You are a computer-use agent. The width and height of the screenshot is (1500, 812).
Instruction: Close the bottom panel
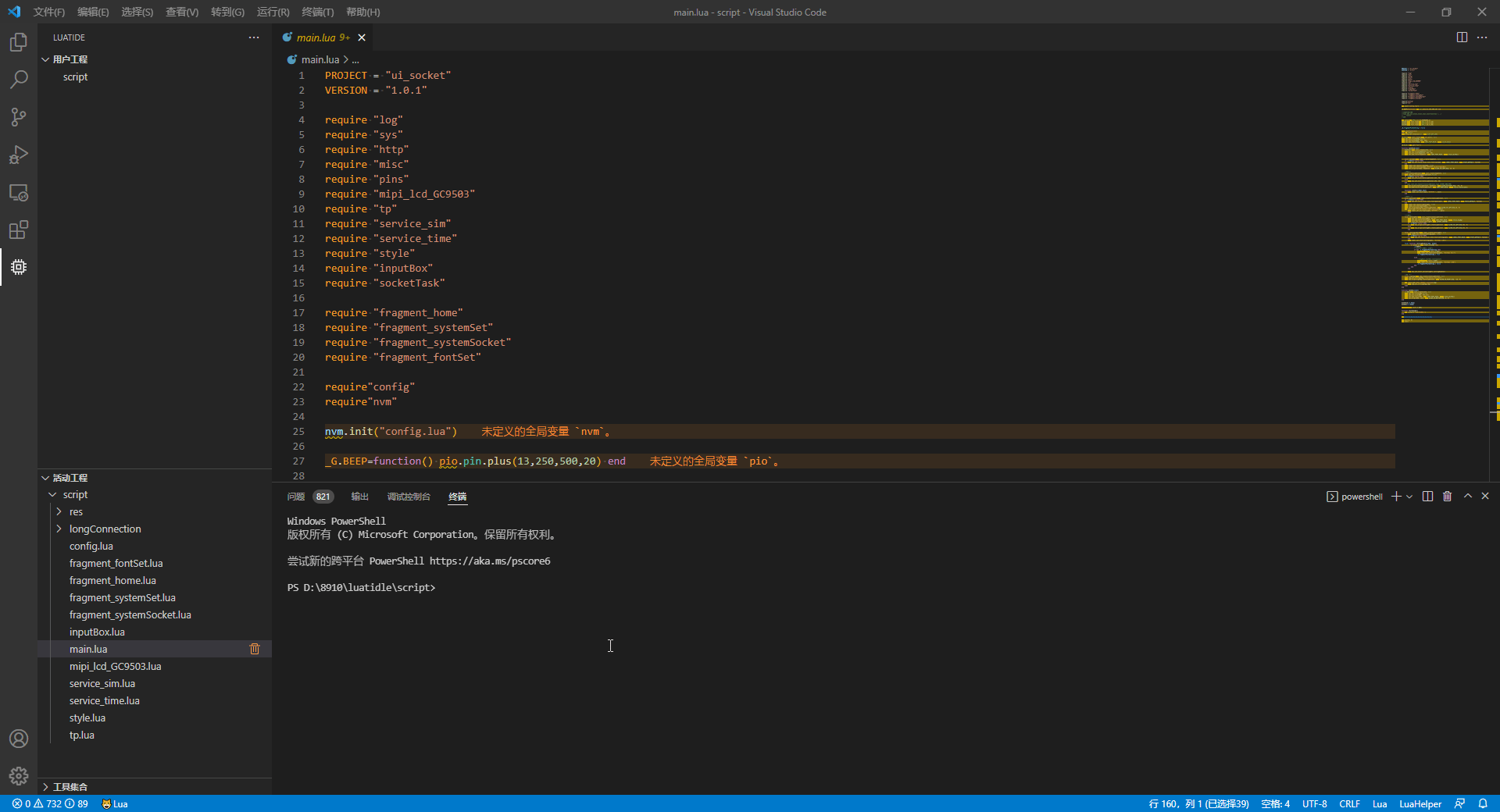tap(1485, 496)
